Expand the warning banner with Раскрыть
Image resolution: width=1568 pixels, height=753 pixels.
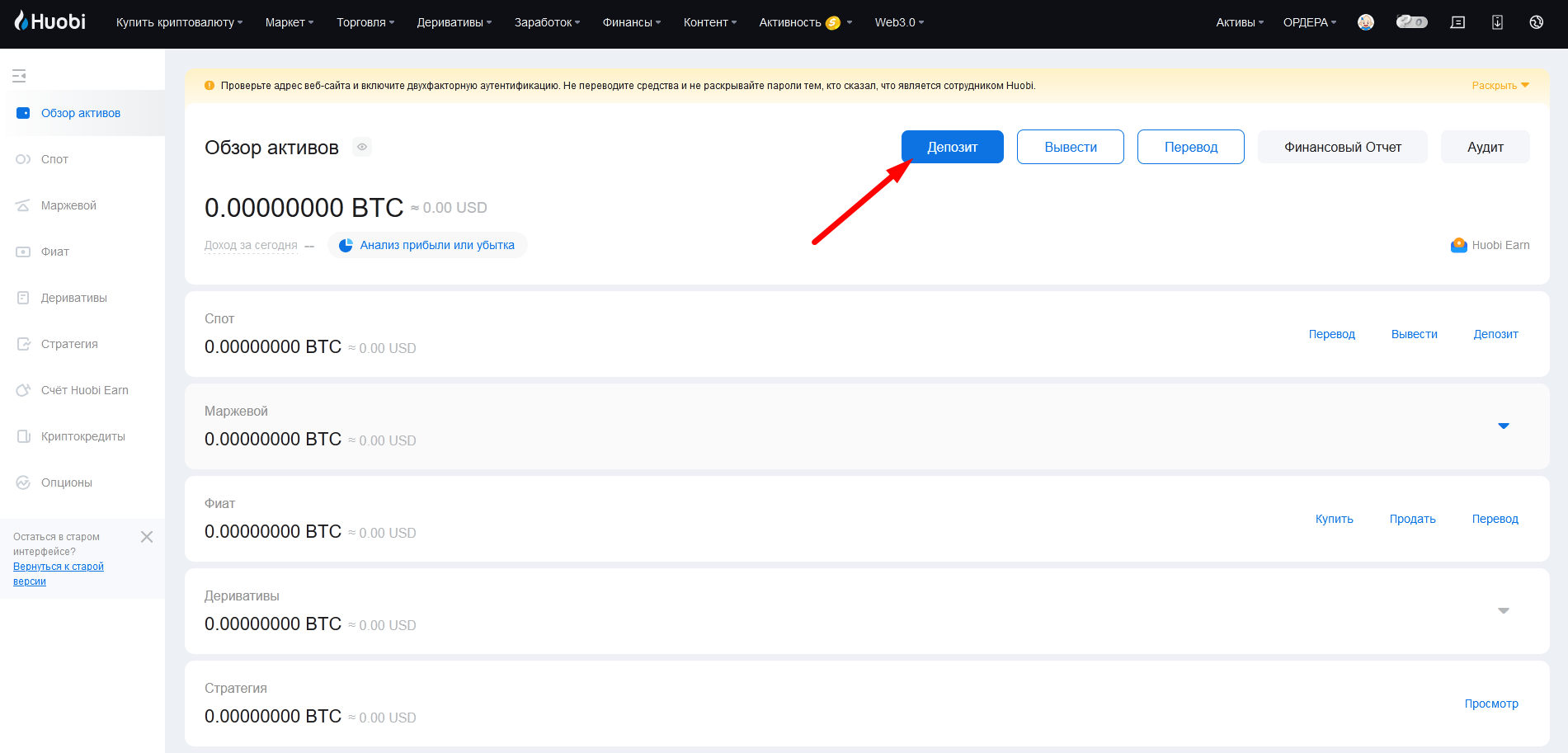coord(1500,85)
